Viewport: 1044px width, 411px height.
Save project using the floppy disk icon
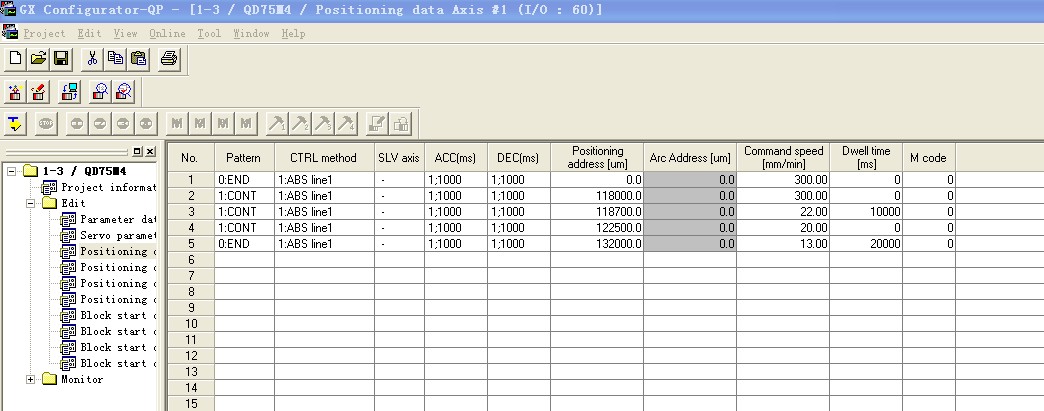[x=61, y=59]
